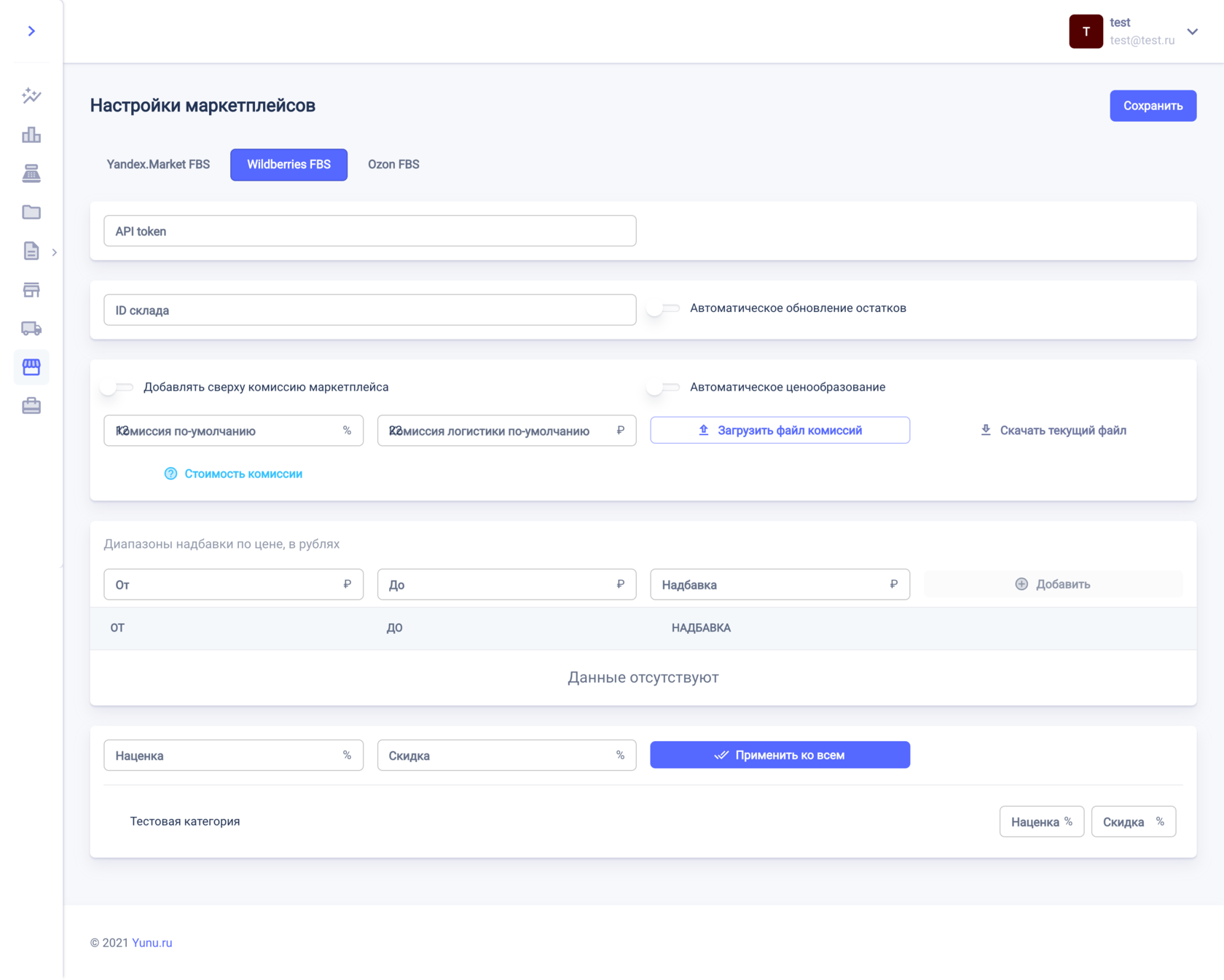Open the document sidebar icon
Screen dimensions: 1224x980
click(x=31, y=251)
